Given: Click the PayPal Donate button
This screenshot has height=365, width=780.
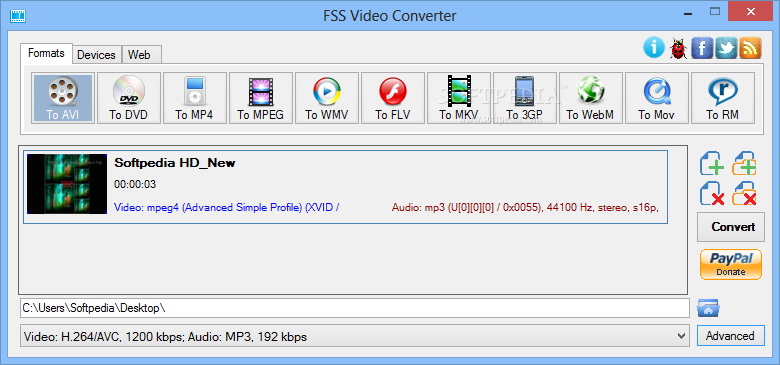Looking at the screenshot, I should coord(731,265).
